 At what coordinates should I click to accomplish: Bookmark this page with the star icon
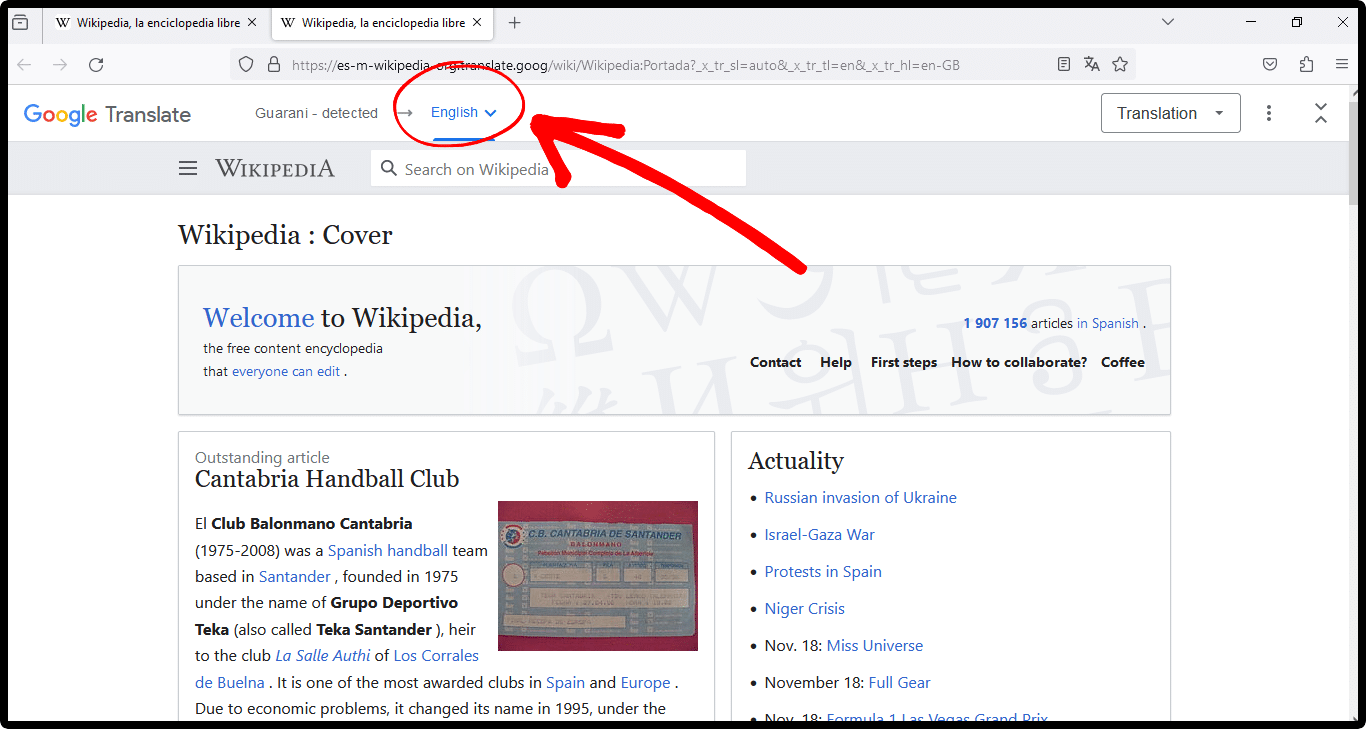coord(1120,65)
